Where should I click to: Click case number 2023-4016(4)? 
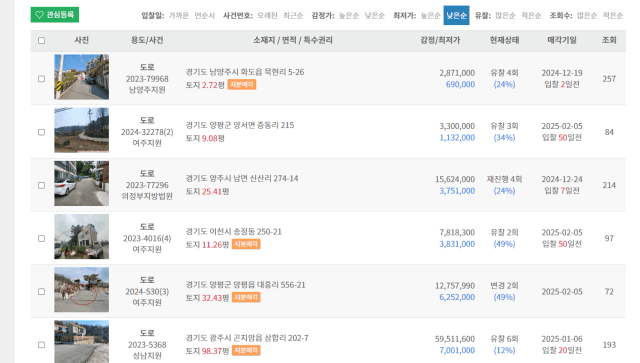[147, 238]
